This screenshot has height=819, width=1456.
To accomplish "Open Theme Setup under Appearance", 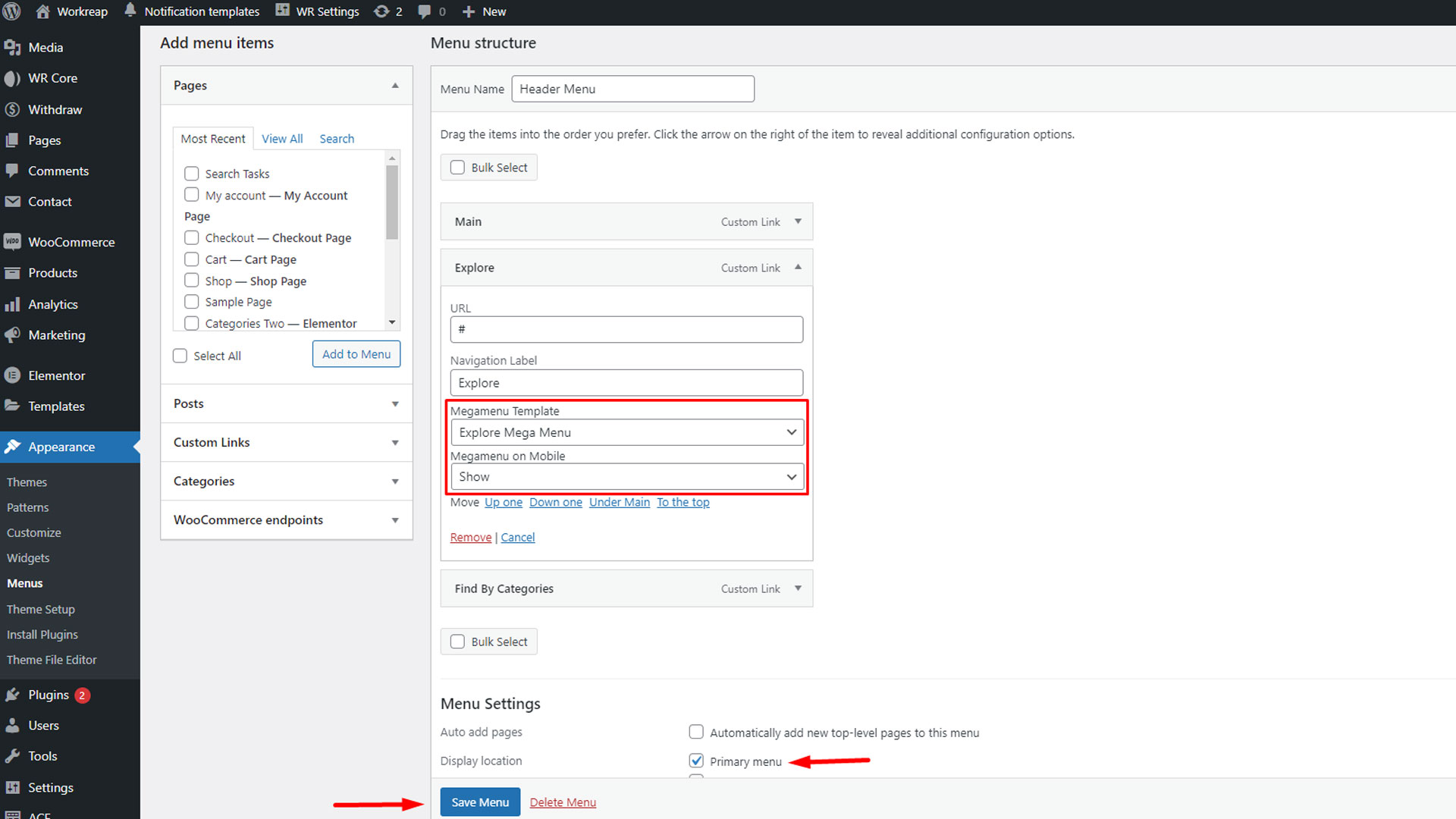I will (x=41, y=609).
